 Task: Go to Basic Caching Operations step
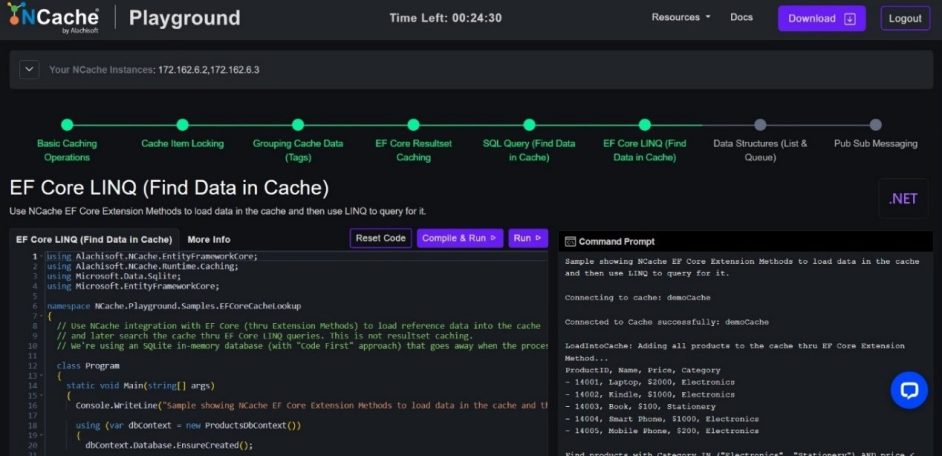[67, 124]
